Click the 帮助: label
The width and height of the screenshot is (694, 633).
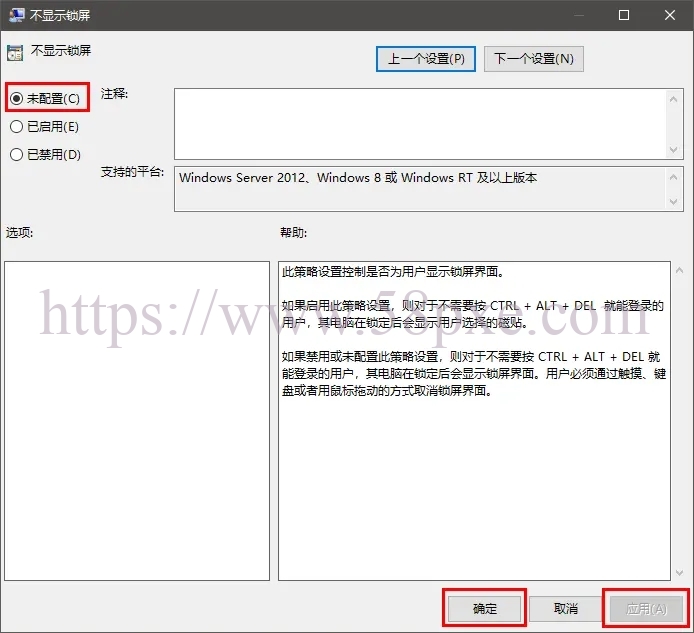(293, 232)
